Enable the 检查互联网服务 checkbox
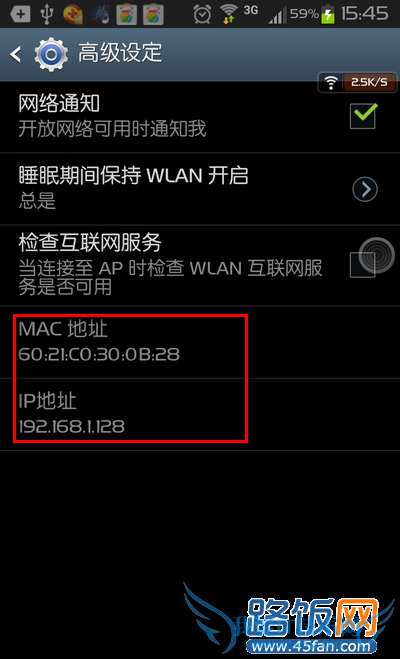Screen dimensions: 400x659 (363, 265)
